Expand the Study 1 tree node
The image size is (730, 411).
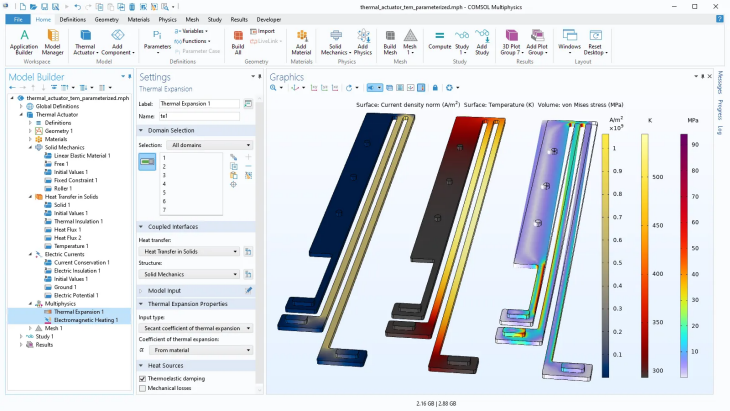click(x=21, y=337)
